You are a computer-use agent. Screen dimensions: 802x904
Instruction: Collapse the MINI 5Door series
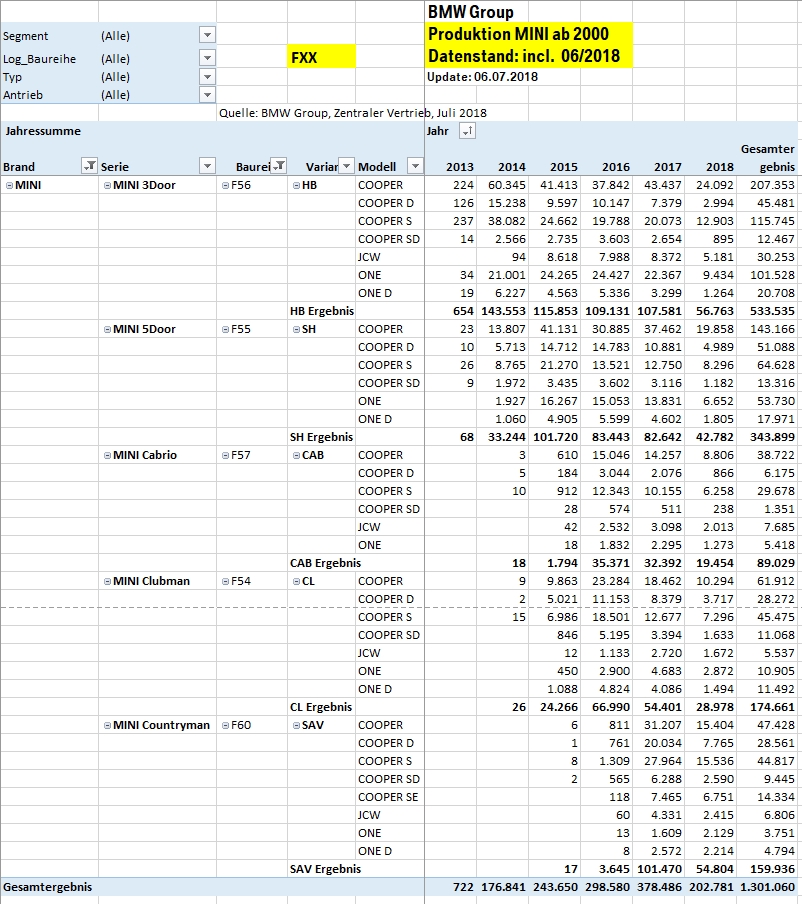pyautogui.click(x=107, y=330)
